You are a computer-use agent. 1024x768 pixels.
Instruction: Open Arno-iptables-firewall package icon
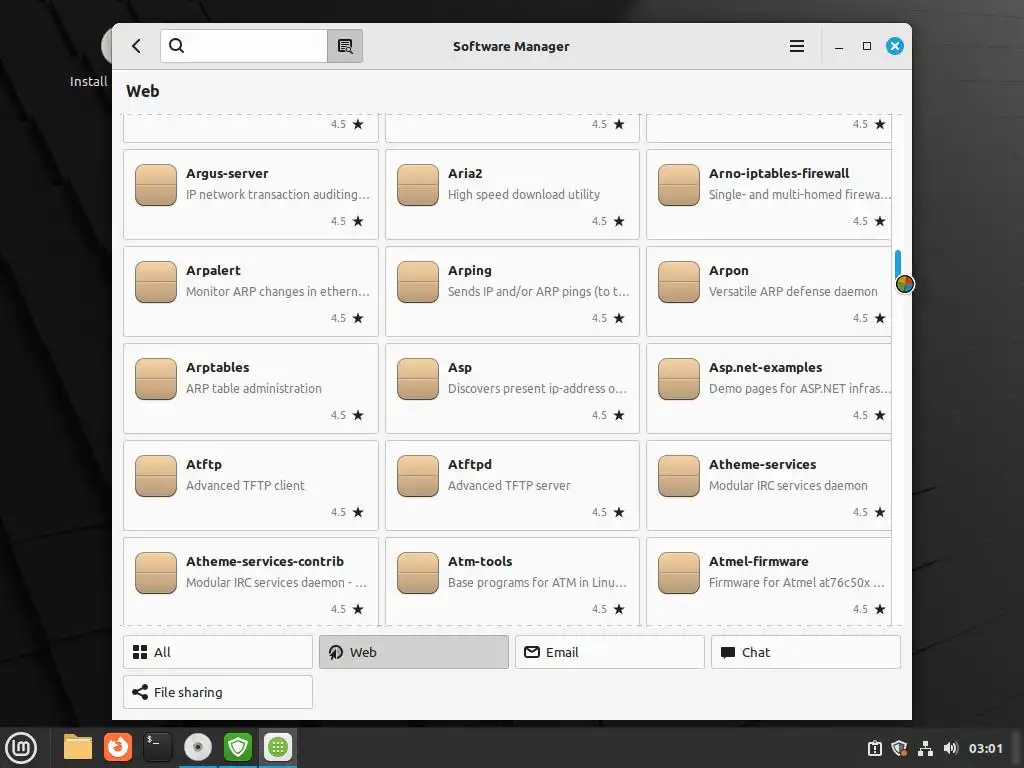coord(679,185)
